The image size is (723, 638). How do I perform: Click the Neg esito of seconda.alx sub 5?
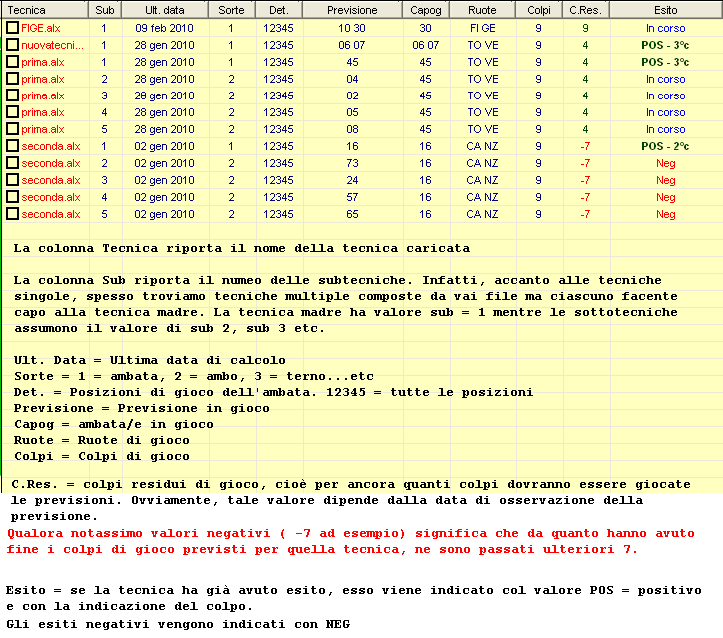pos(666,214)
